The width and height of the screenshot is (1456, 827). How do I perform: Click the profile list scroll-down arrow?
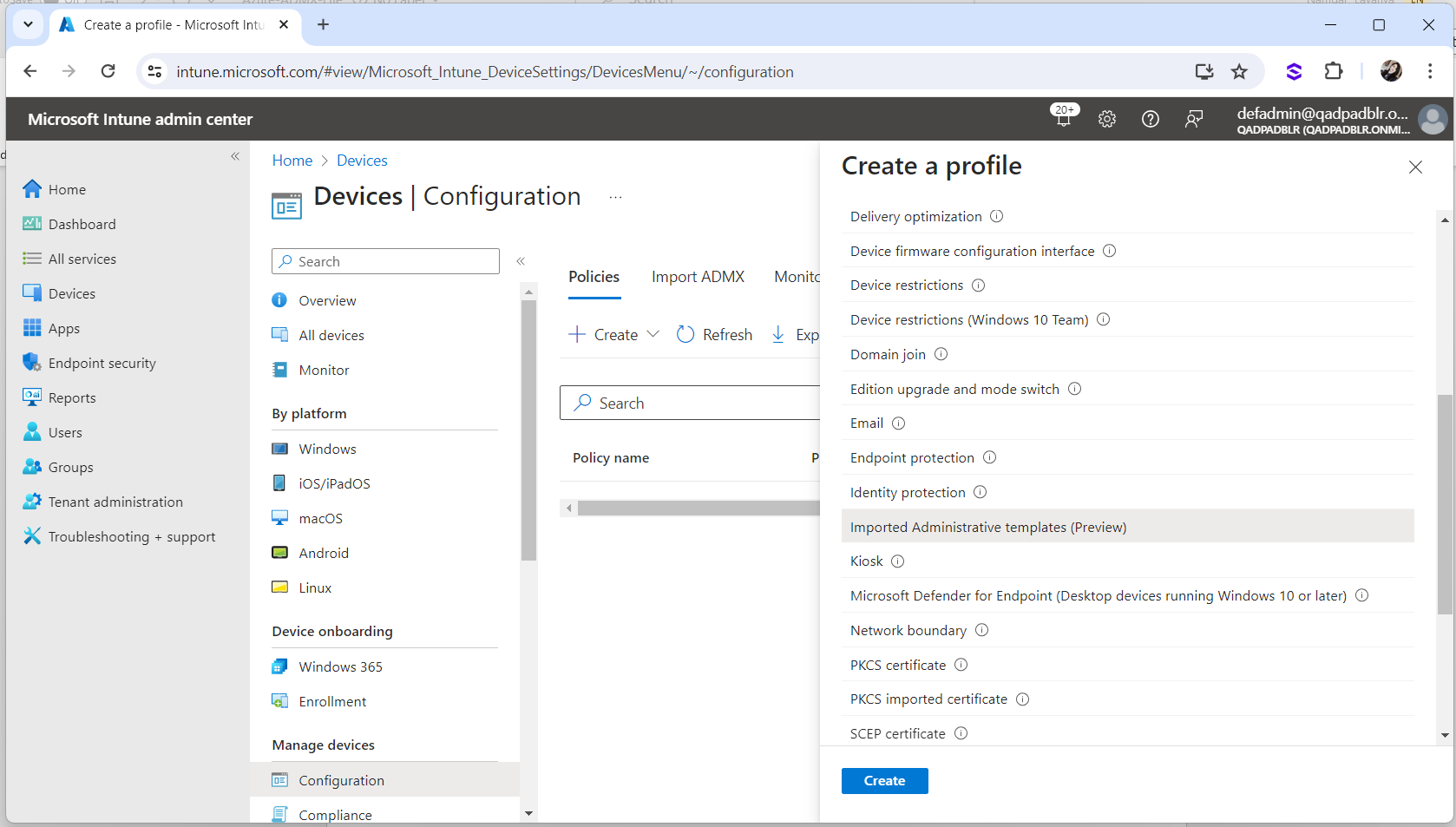click(1444, 735)
